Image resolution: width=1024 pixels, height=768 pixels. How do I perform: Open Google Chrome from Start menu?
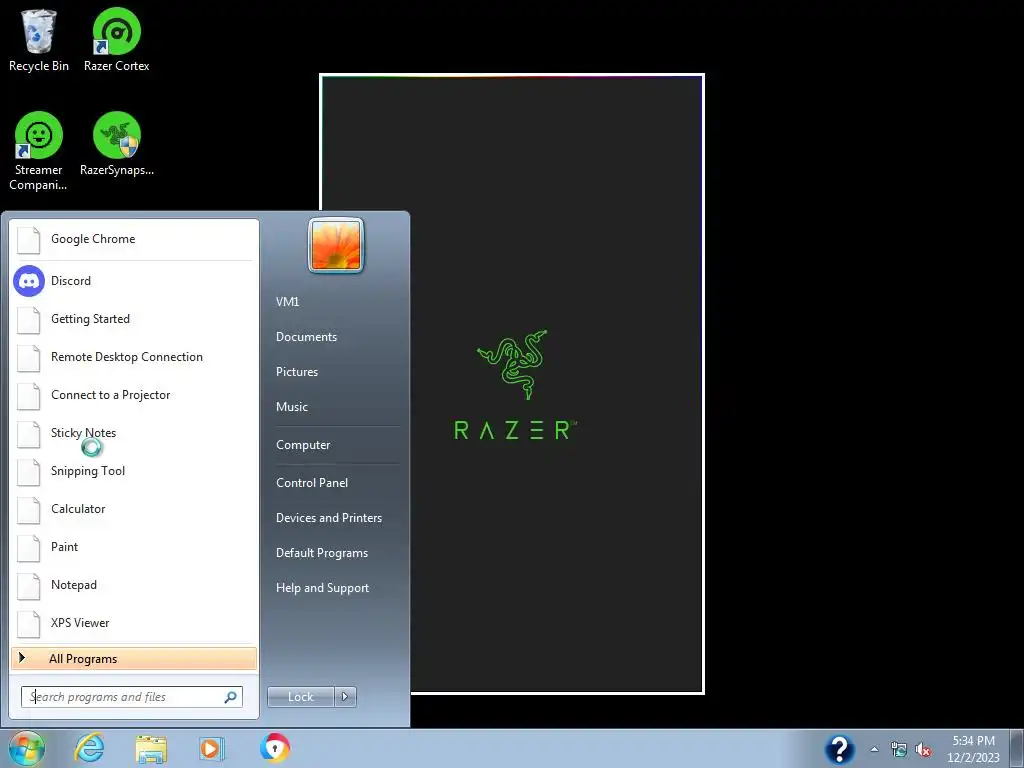click(134, 239)
